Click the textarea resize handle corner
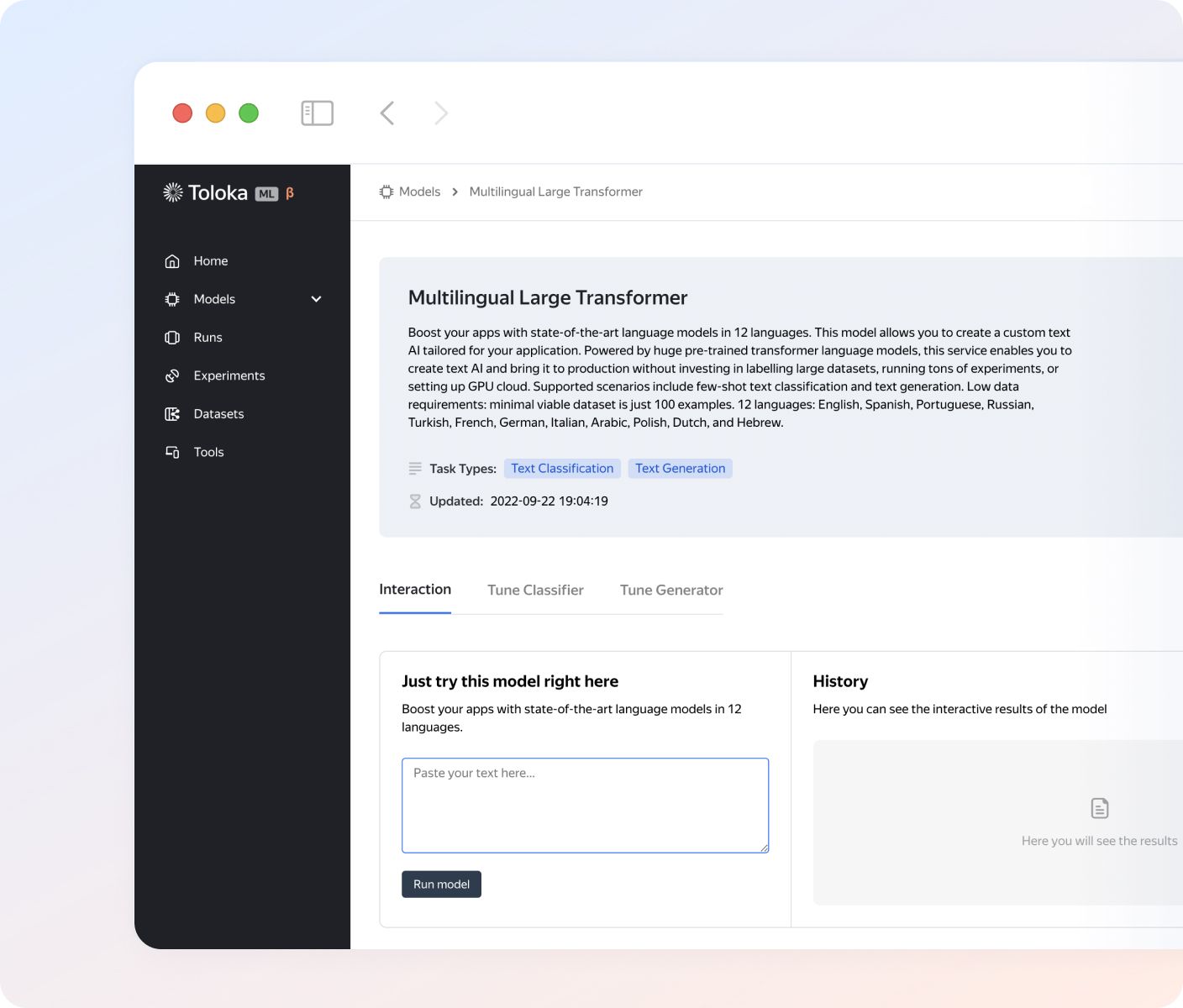The height and width of the screenshot is (1008, 1183). point(765,848)
